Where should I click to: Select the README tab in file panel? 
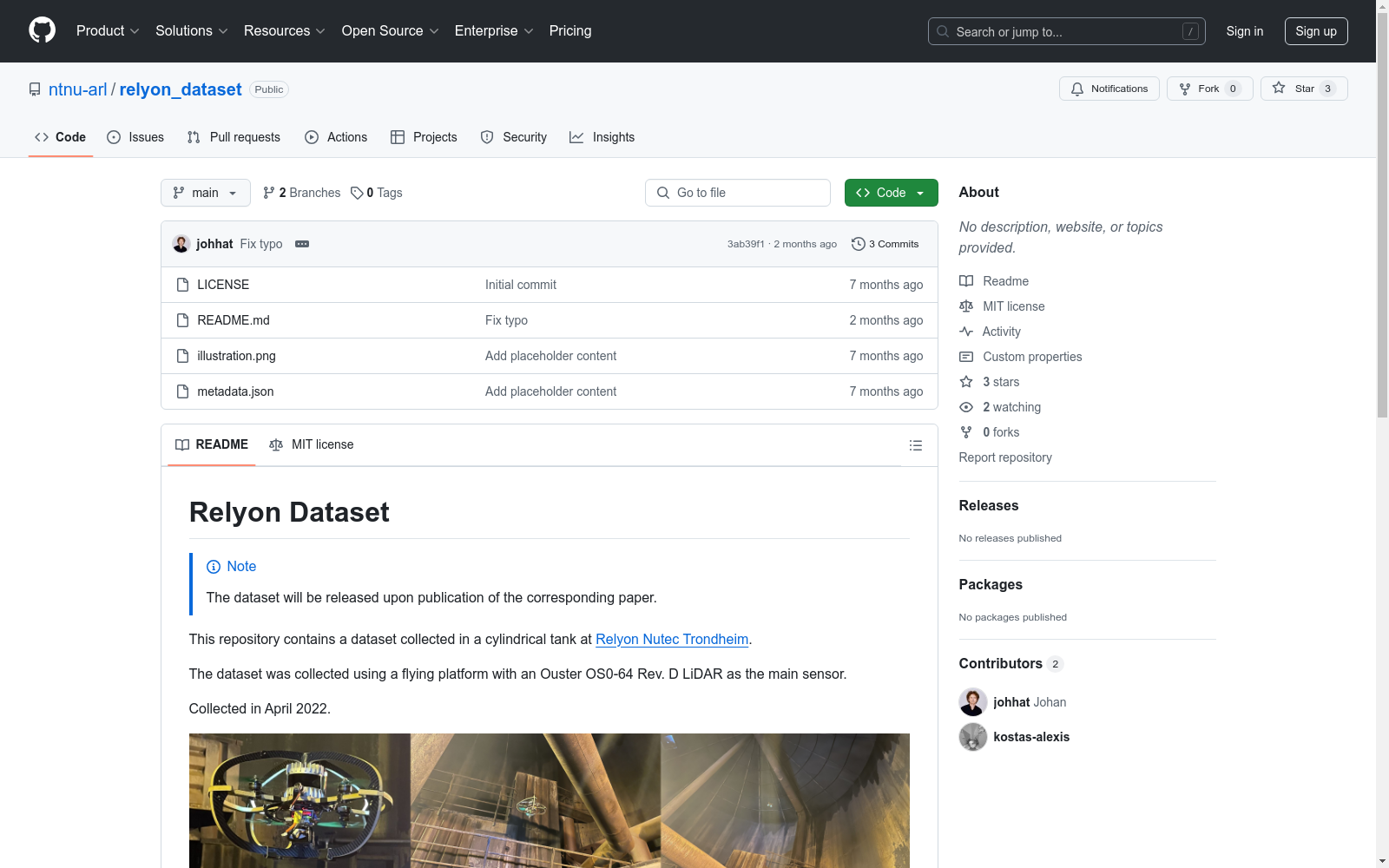click(x=212, y=444)
